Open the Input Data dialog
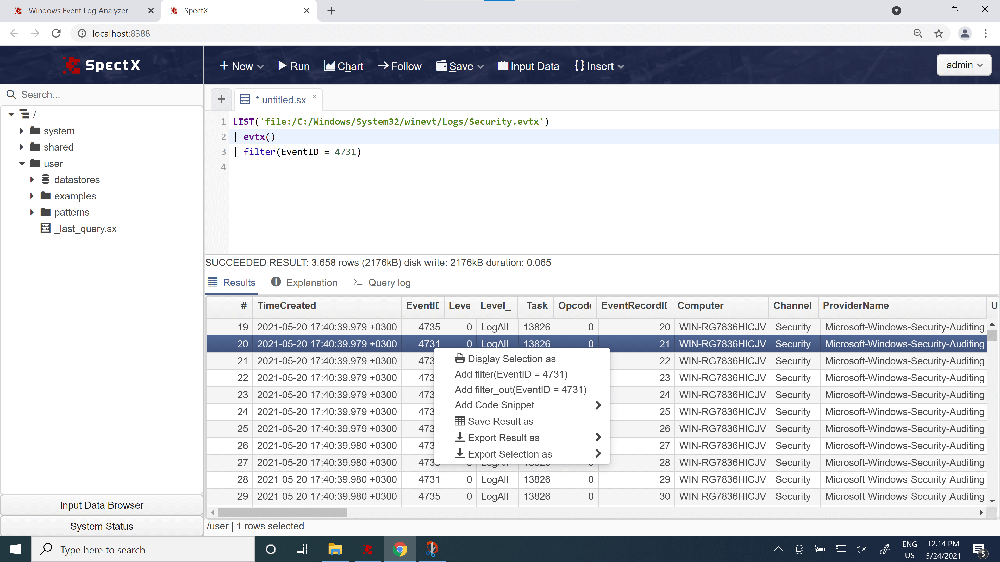This screenshot has width=1000, height=562. 529,66
